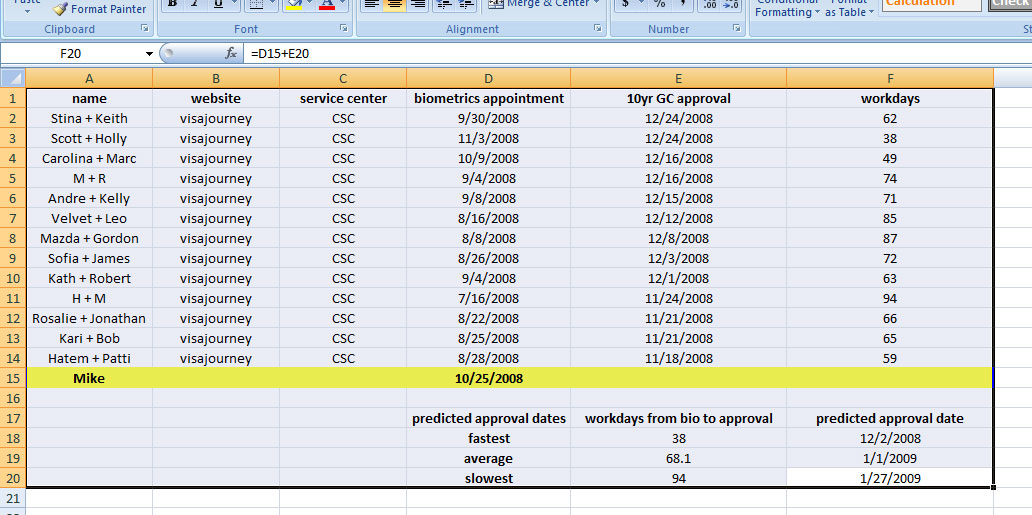Image resolution: width=1032 pixels, height=515 pixels.
Task: Click the Format Painter brush icon
Action: click(x=60, y=9)
